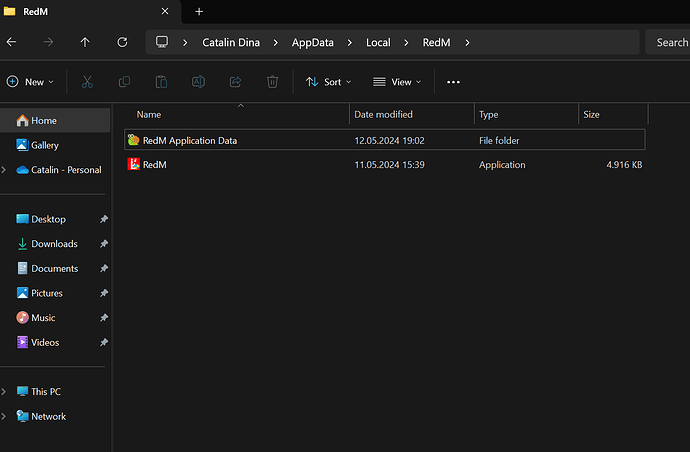This screenshot has width=690, height=452.
Task: Expand the This PC tree node
Action: [x=5, y=392]
